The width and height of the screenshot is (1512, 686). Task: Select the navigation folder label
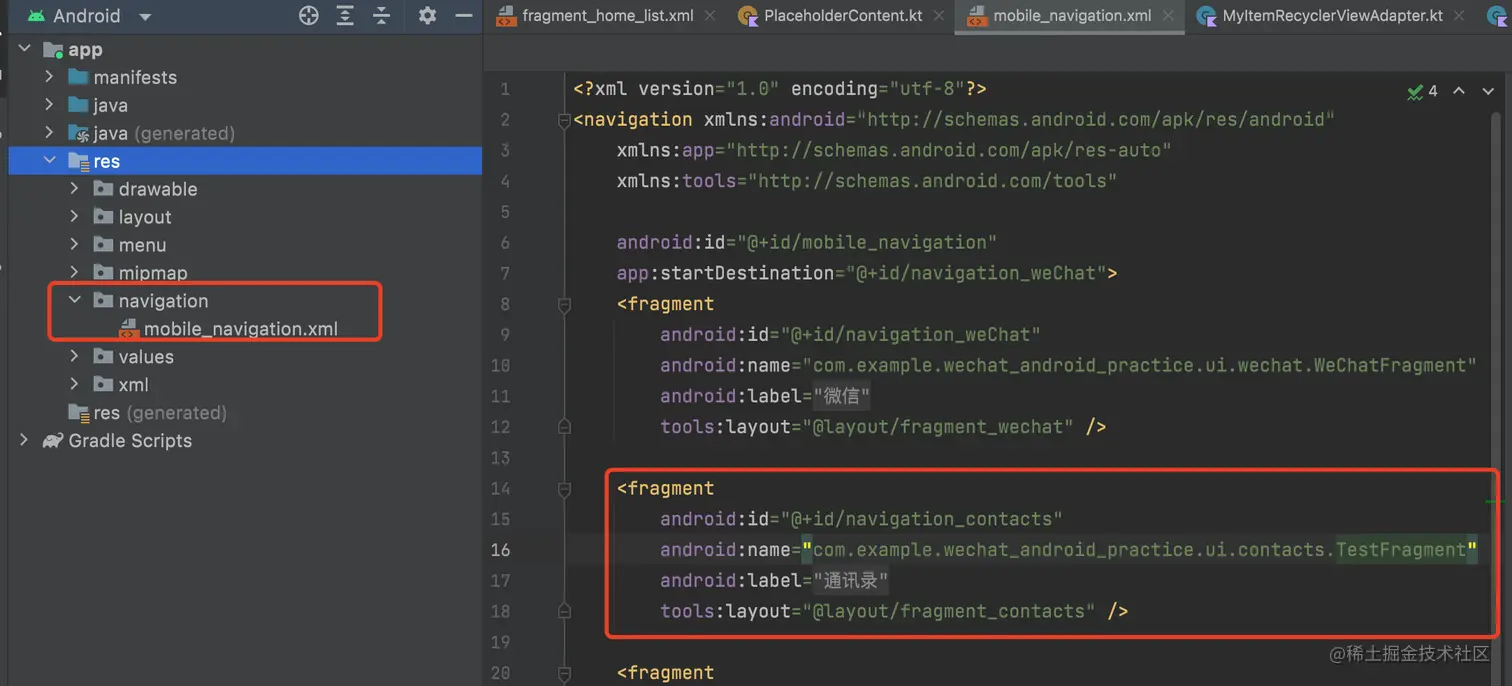[x=163, y=301]
